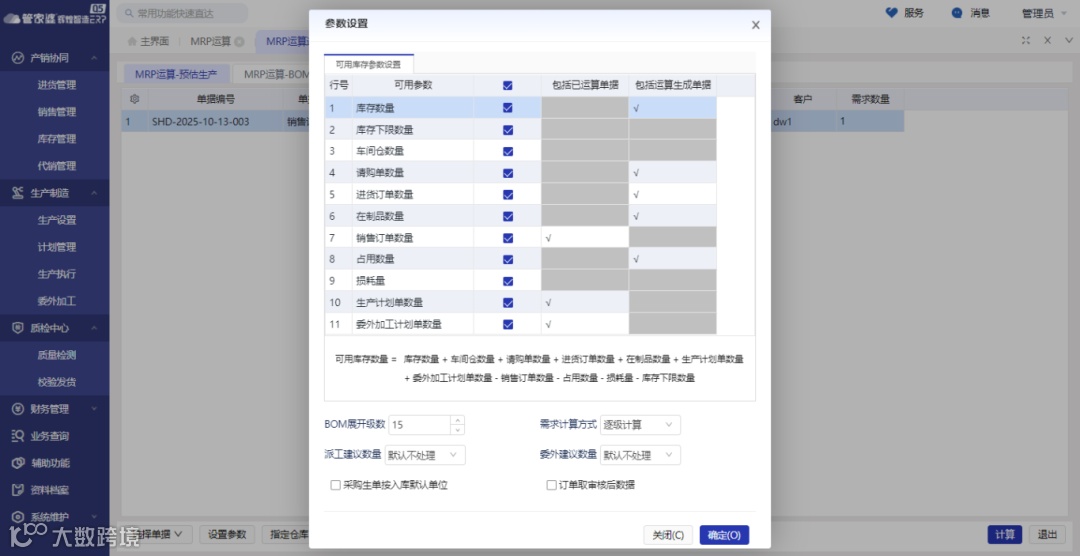Click the 包括运算生成单据 cell for 库存数量

(x=672, y=107)
